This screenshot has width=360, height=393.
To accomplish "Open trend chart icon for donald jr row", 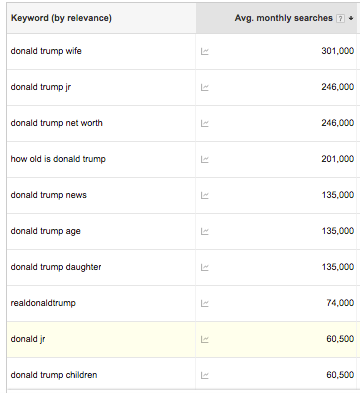I will pos(205,339).
